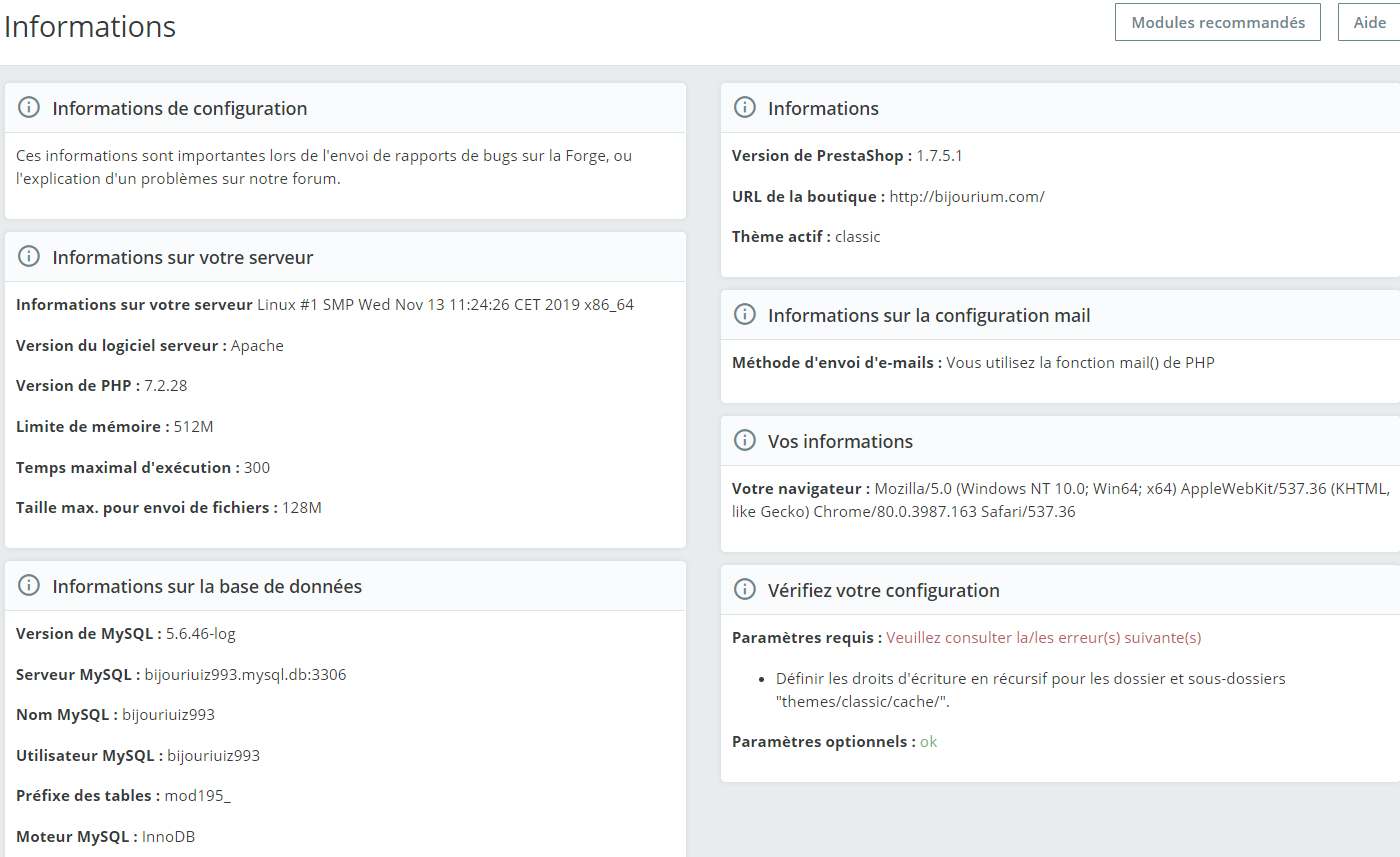Click the mail() de PHP method text
This screenshot has width=1400, height=857.
pos(1081,363)
